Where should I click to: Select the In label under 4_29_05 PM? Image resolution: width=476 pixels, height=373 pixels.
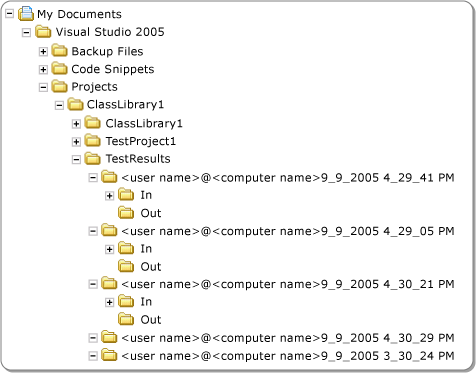coord(146,249)
